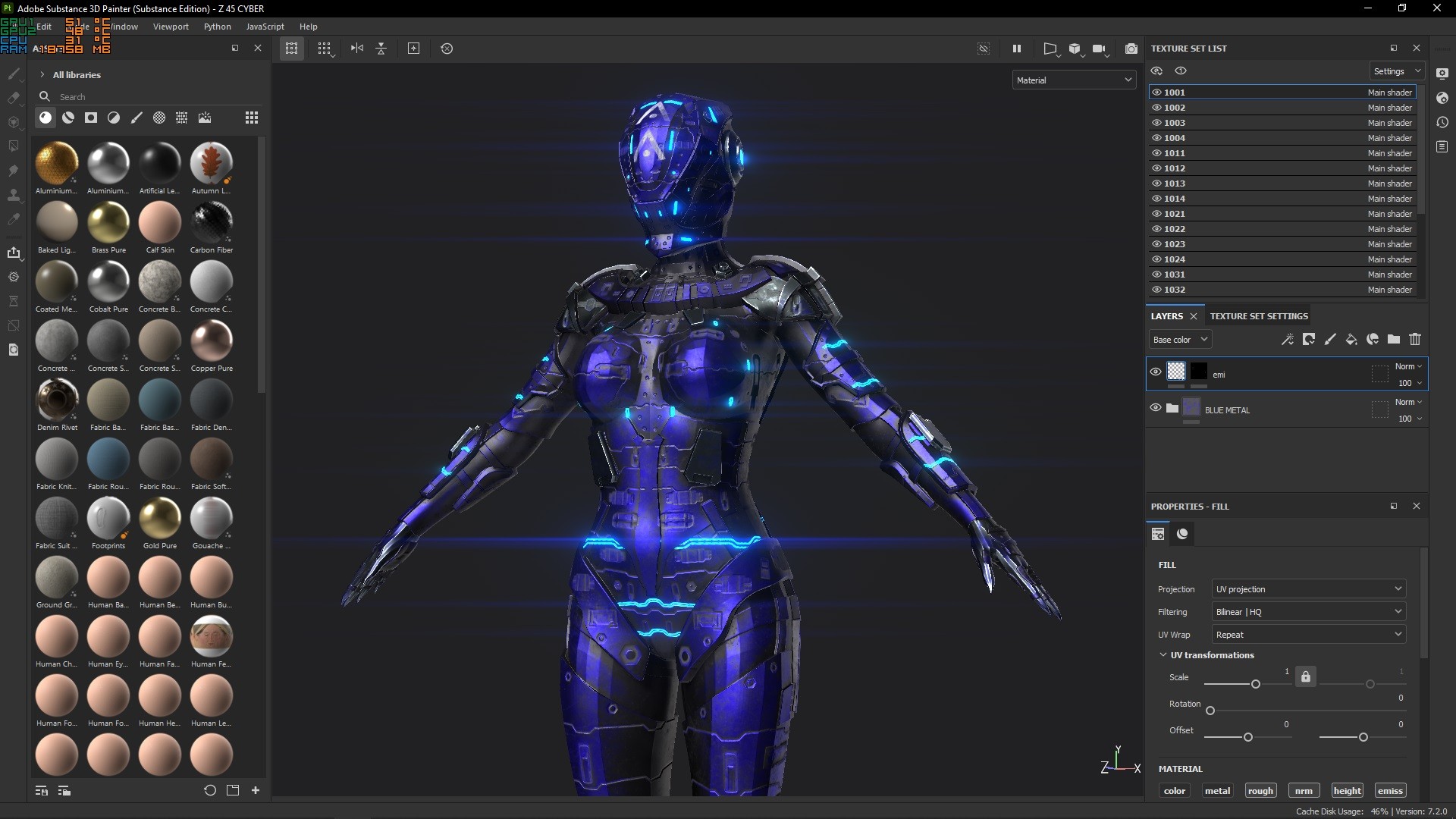Open the Edit menu
This screenshot has width=1456, height=819.
pos(44,27)
